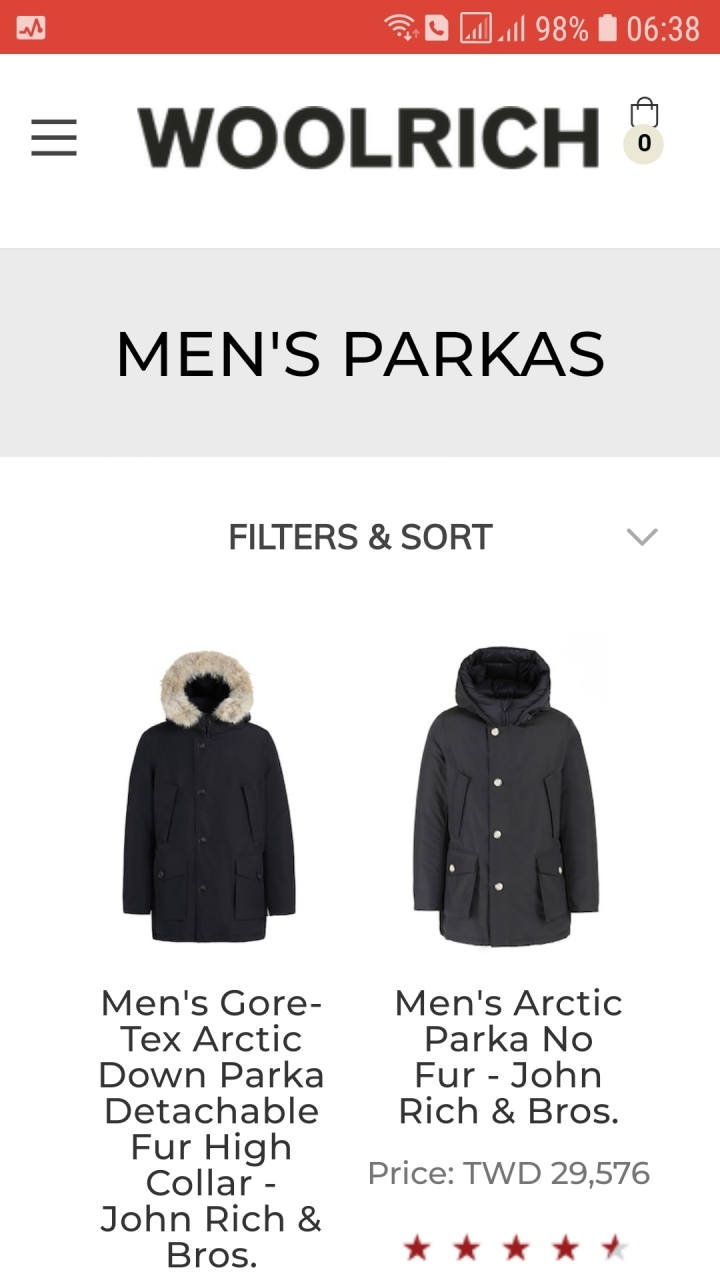The image size is (720, 1280).
Task: Open the Filters & Sort panel label
Action: (360, 537)
